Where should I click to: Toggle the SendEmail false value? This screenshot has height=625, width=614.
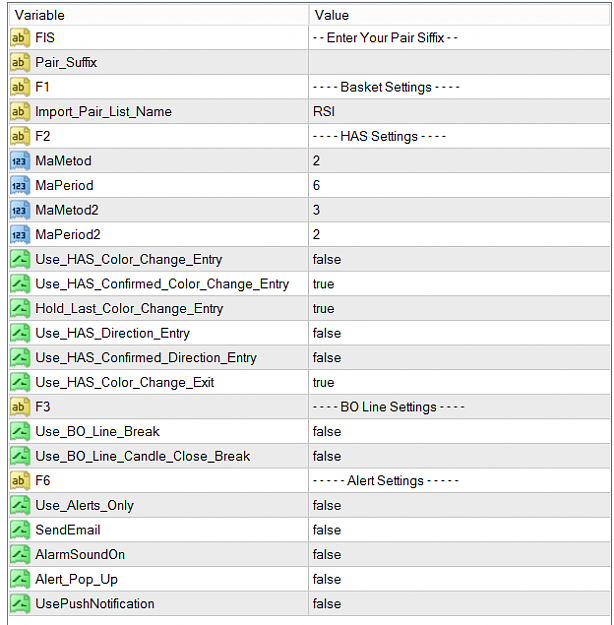pyautogui.click(x=459, y=530)
